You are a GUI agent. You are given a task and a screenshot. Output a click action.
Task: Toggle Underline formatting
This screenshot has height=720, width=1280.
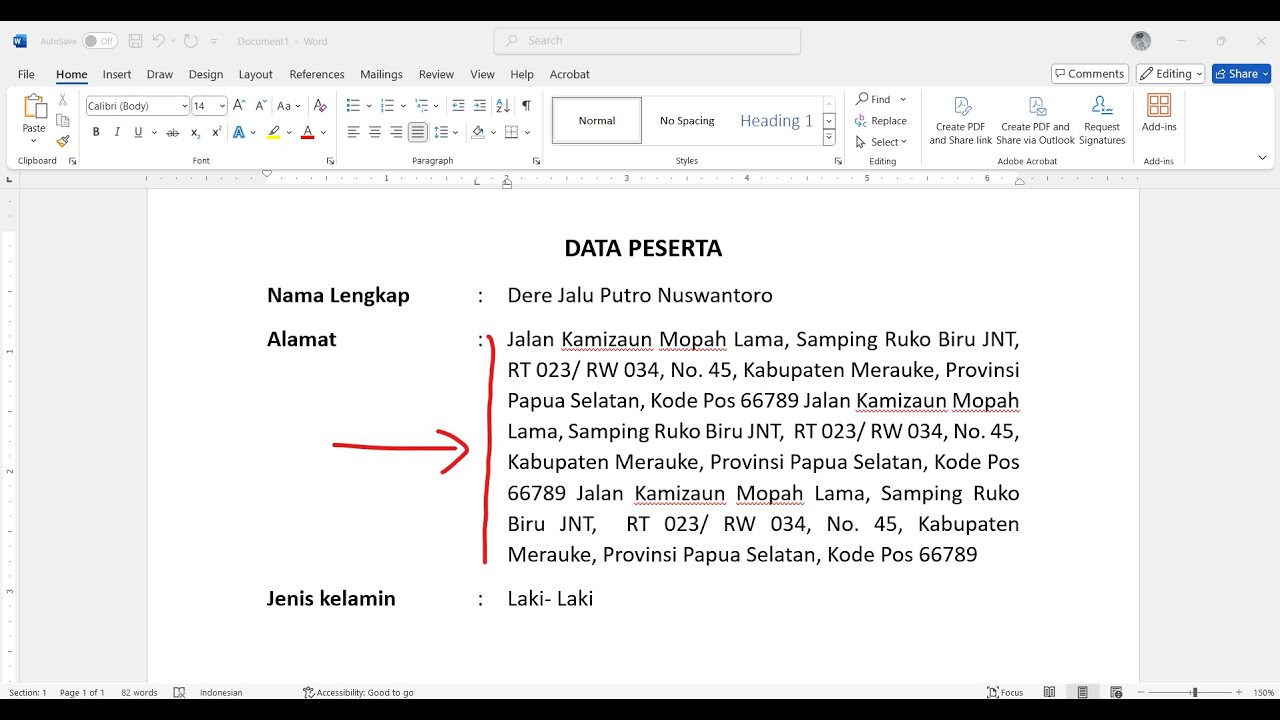click(138, 132)
